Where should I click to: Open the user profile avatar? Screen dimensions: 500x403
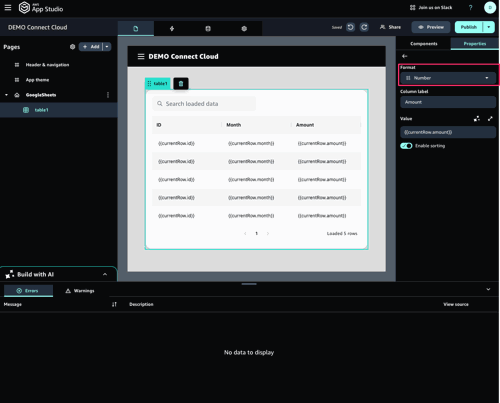[490, 7]
